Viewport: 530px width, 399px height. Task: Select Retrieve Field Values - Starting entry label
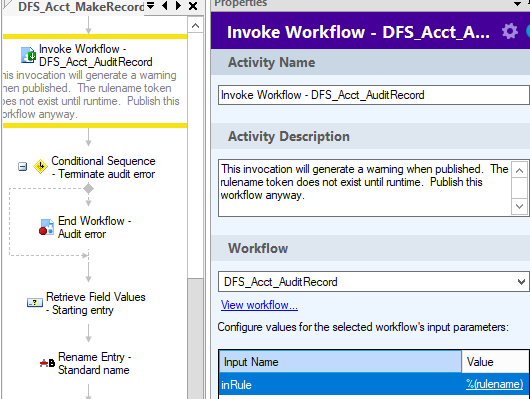[x=96, y=303]
